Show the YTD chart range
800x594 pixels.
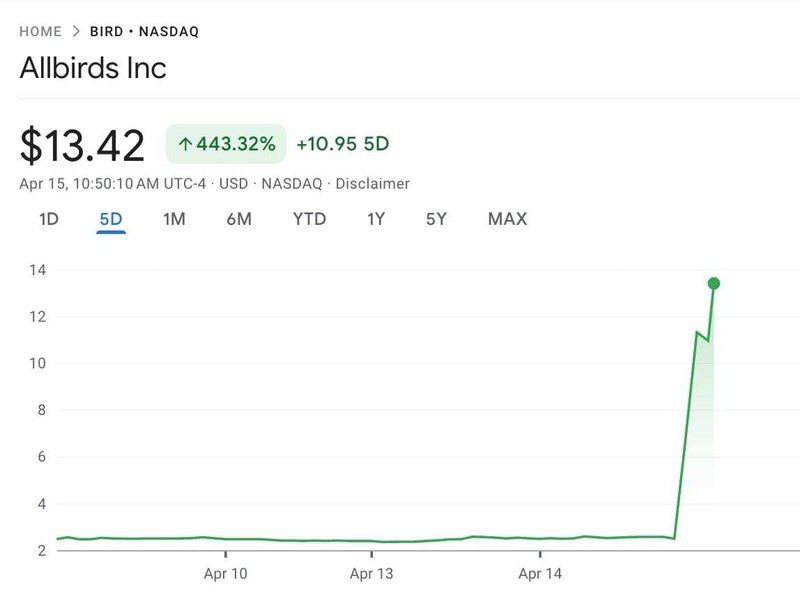coord(309,219)
